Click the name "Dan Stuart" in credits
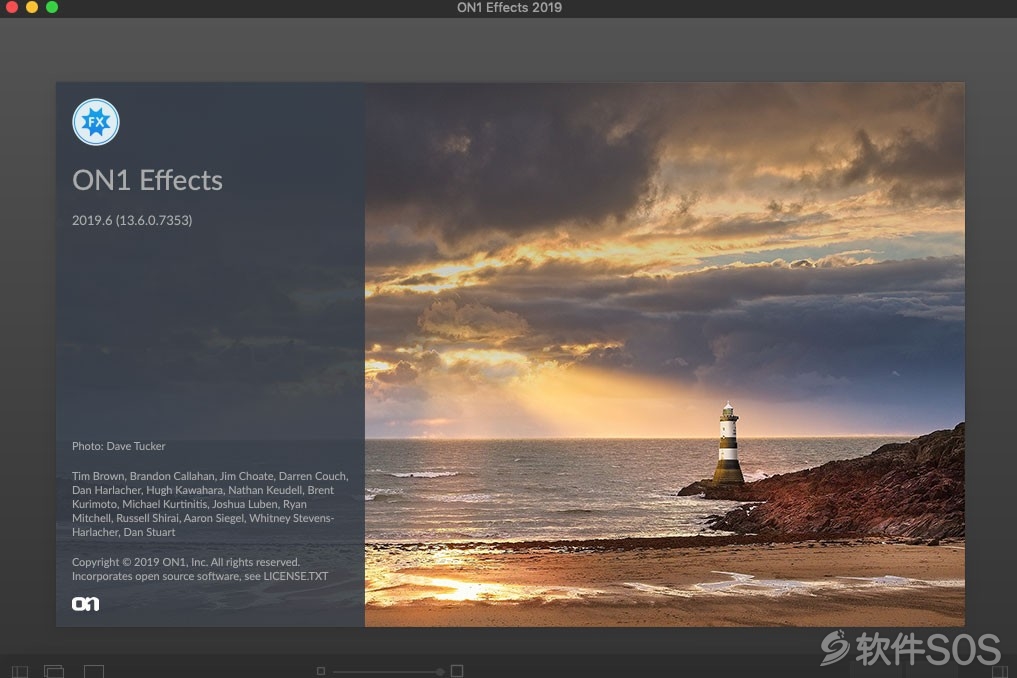This screenshot has height=678, width=1017. tap(149, 532)
